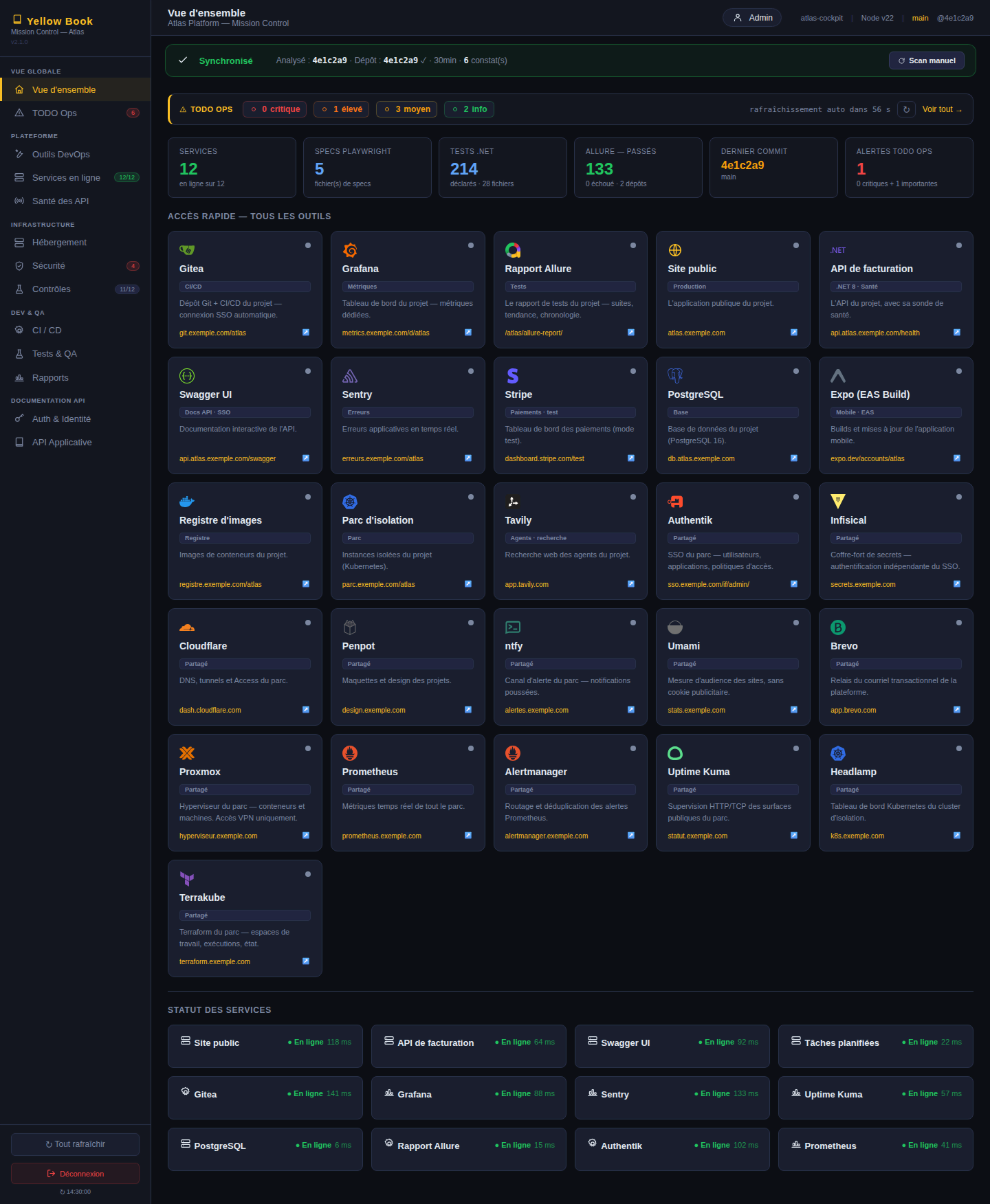990x1204 pixels.
Task: Click the Tout rafraîchir button
Action: pos(75,1144)
